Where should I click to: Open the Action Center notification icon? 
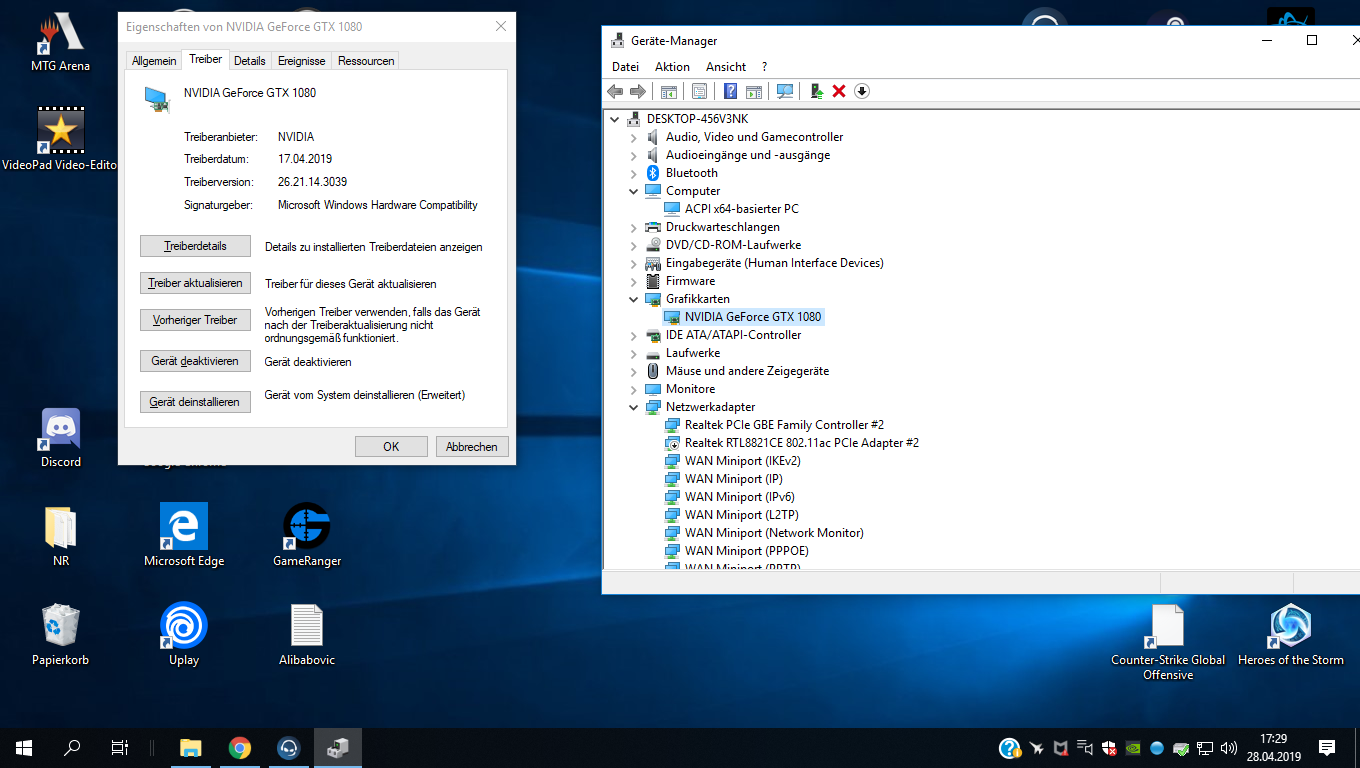point(1327,747)
